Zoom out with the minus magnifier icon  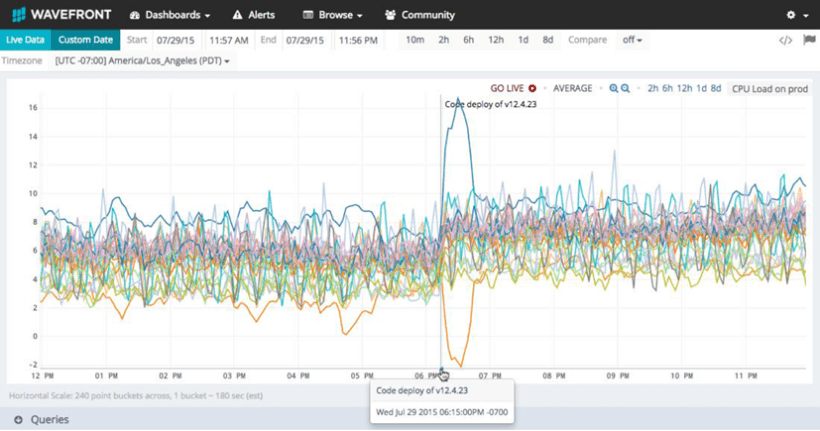pyautogui.click(x=626, y=88)
